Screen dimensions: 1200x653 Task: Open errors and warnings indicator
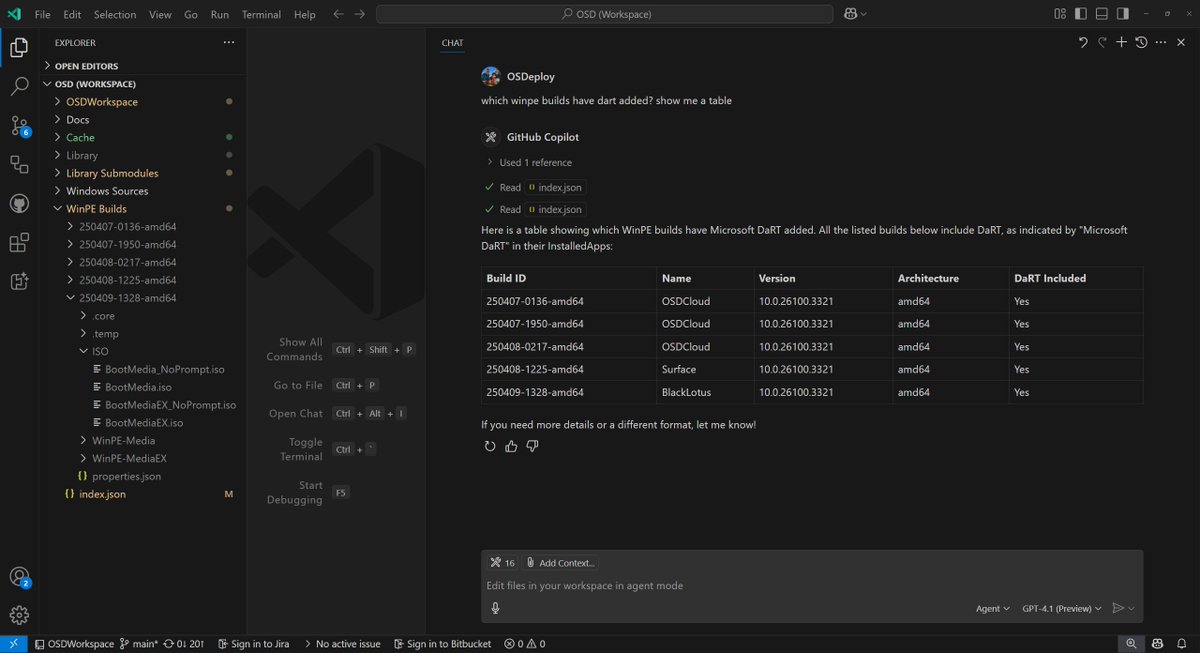525,644
